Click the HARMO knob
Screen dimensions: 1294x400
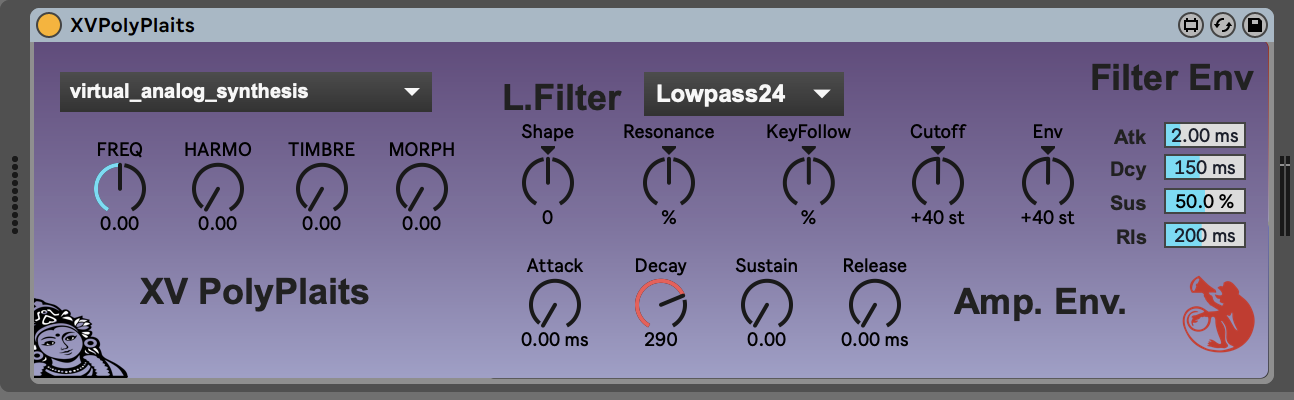pos(218,187)
